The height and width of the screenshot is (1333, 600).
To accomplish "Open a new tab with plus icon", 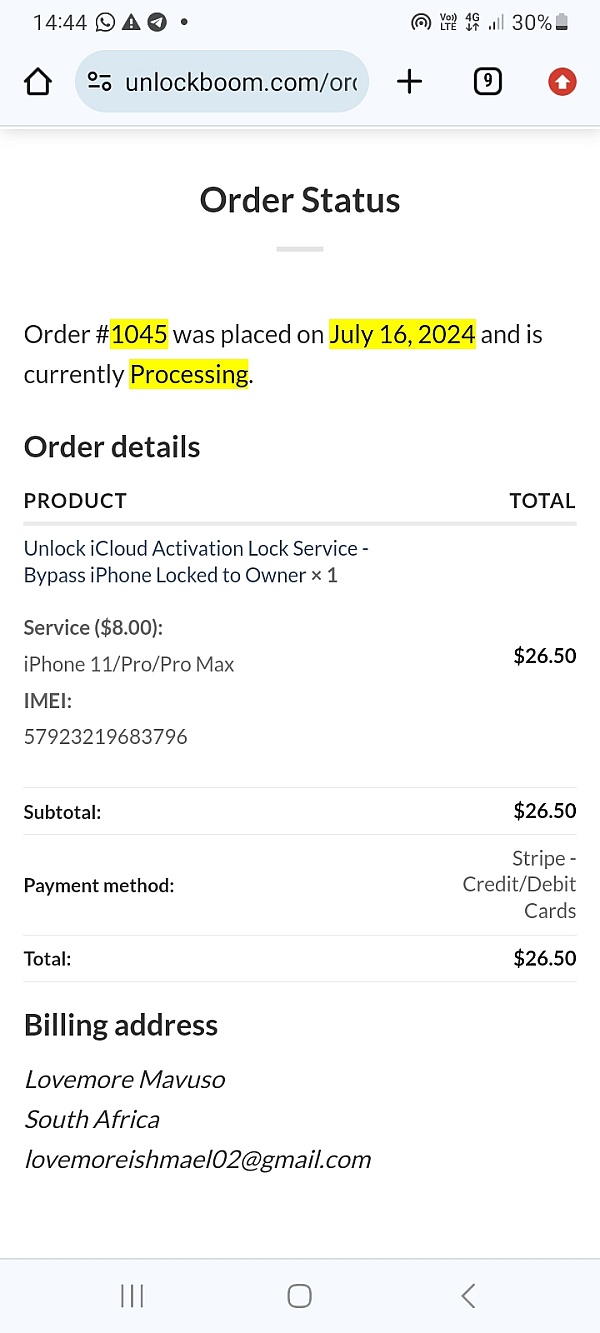I will pyautogui.click(x=409, y=82).
